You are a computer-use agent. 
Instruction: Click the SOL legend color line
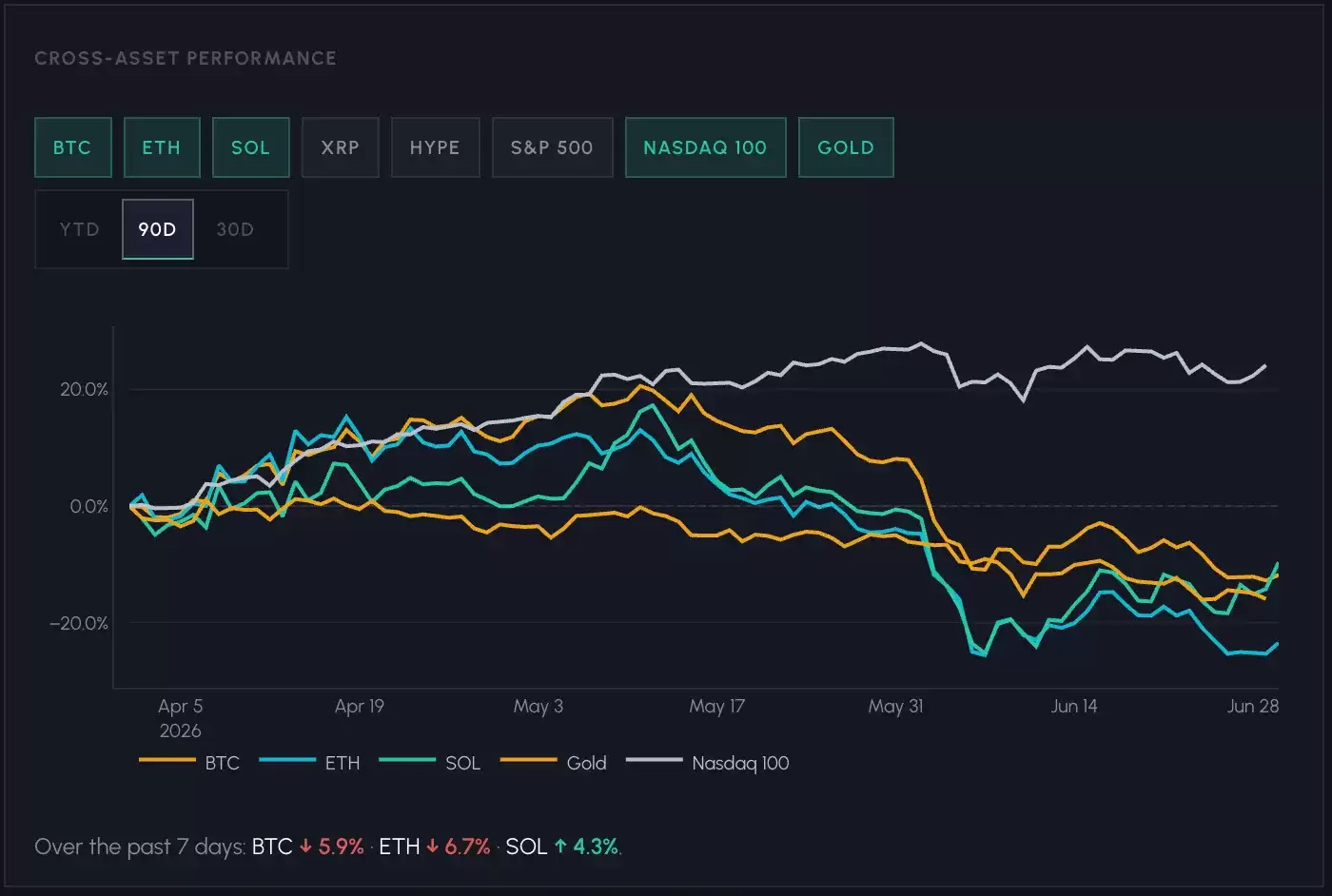(x=407, y=760)
